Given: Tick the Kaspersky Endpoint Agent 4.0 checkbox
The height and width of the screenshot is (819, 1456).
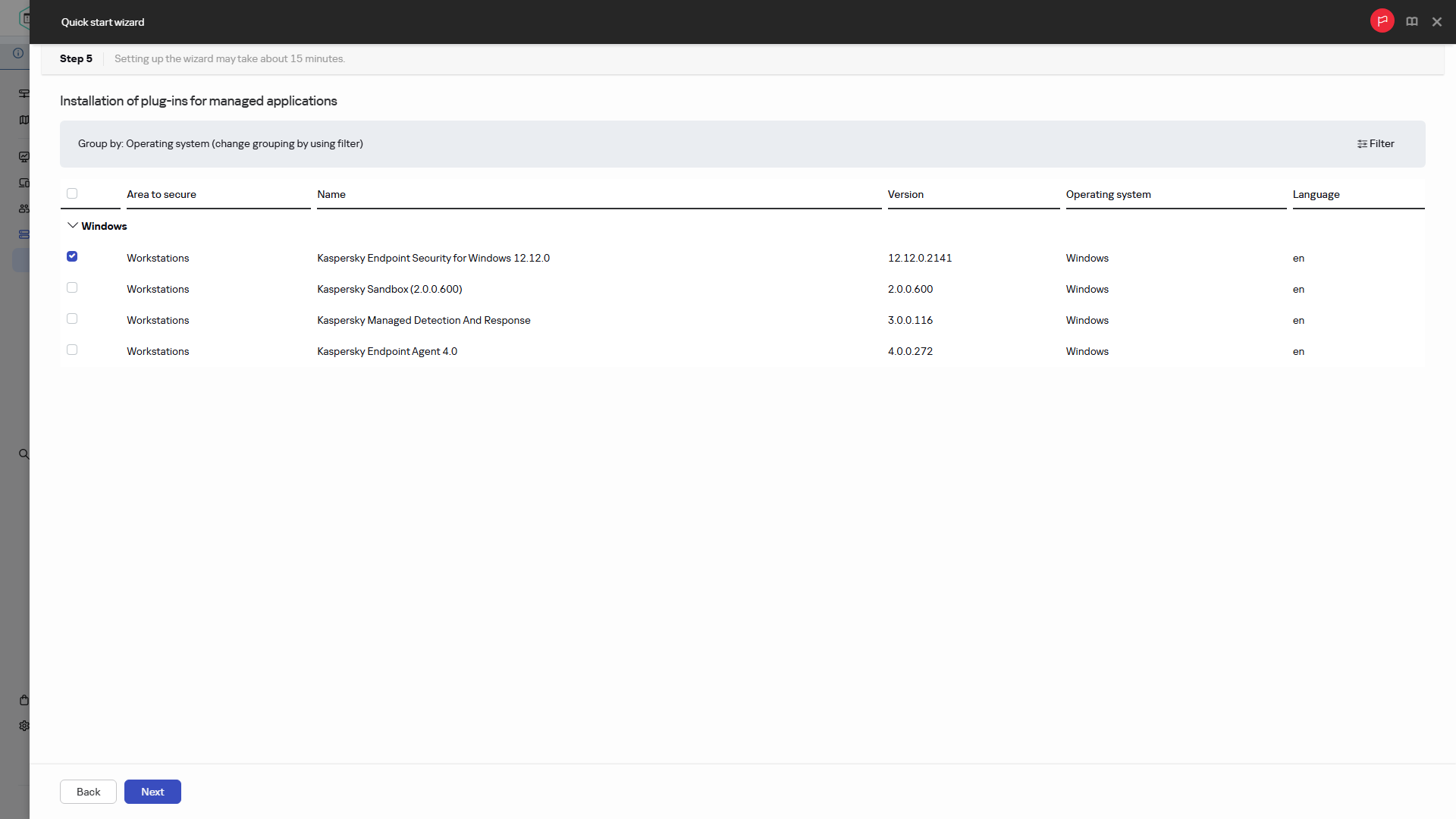Looking at the screenshot, I should coord(72,350).
